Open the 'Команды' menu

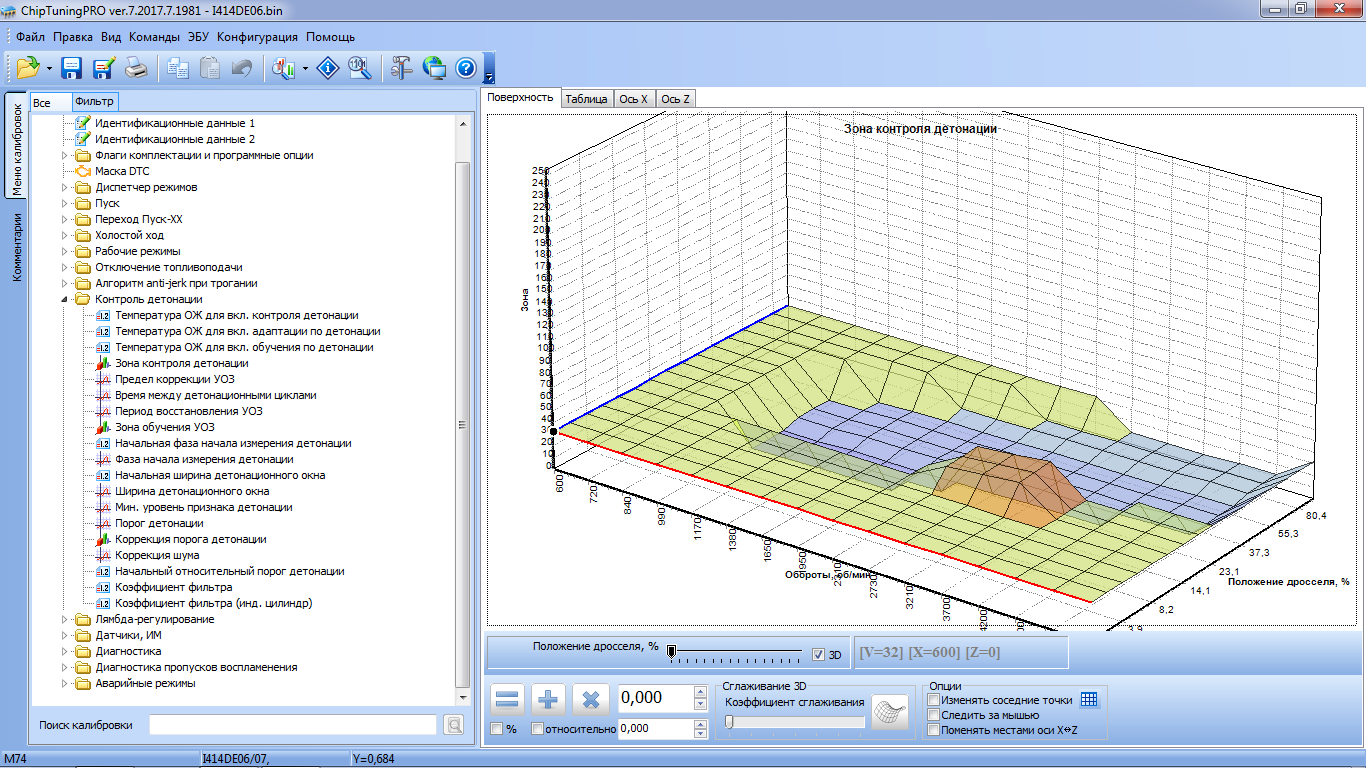click(154, 36)
